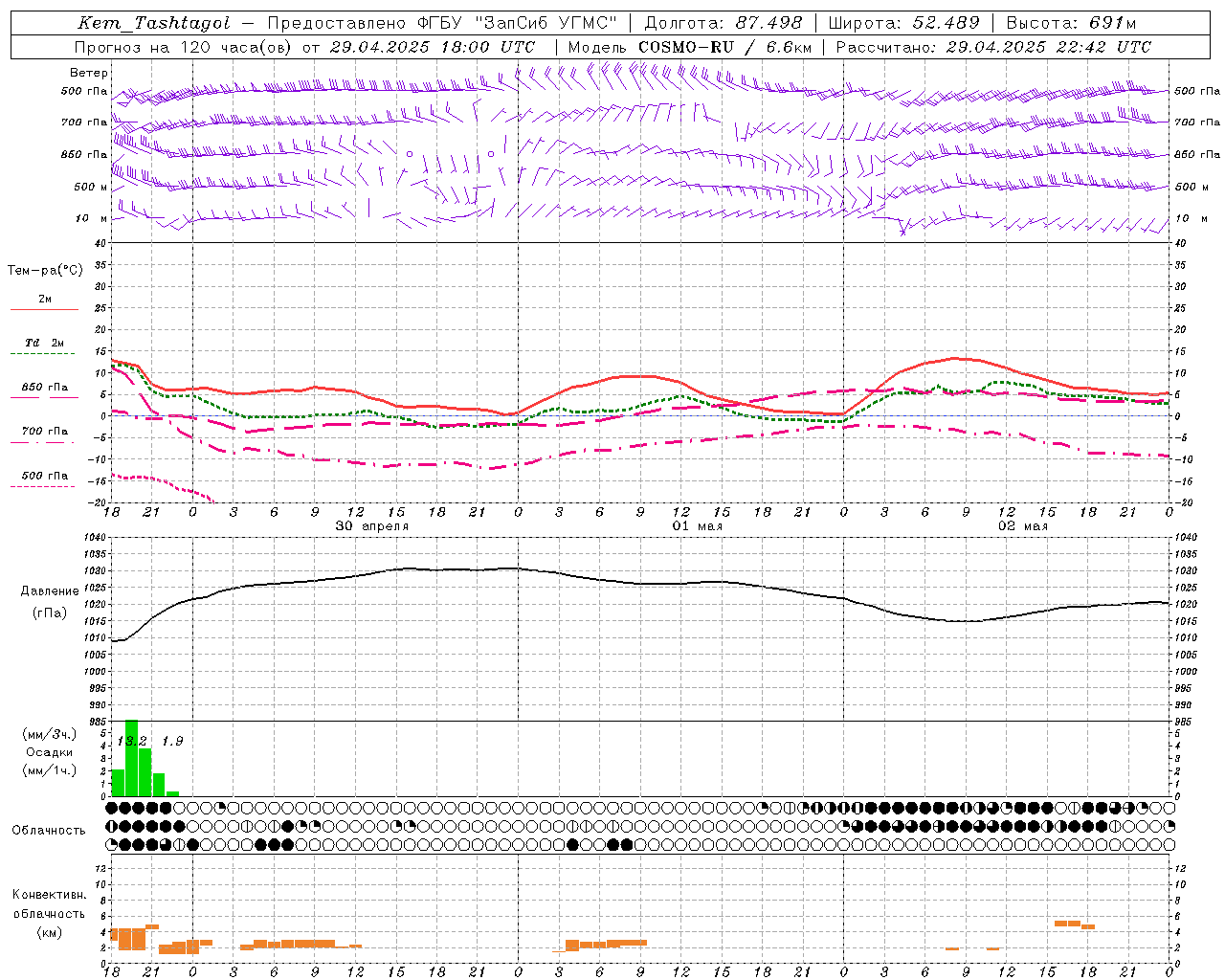Click the (мм/3ч.) precipitation unit label
This screenshot has height=980, width=1225.
point(50,734)
